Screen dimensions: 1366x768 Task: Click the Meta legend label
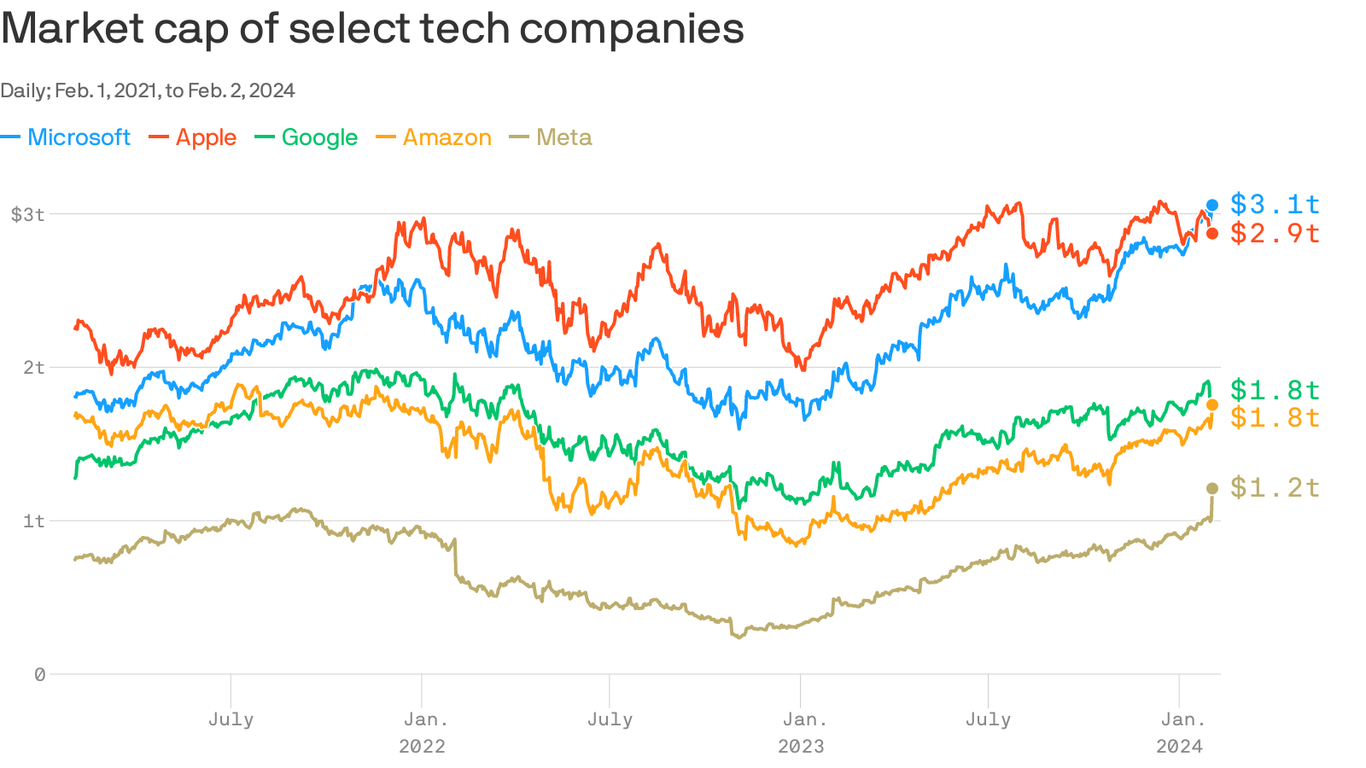pos(564,138)
